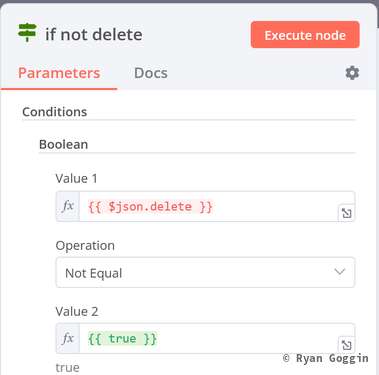Image resolution: width=379 pixels, height=375 pixels.
Task: Open node settings with the gear icon
Action: (352, 73)
